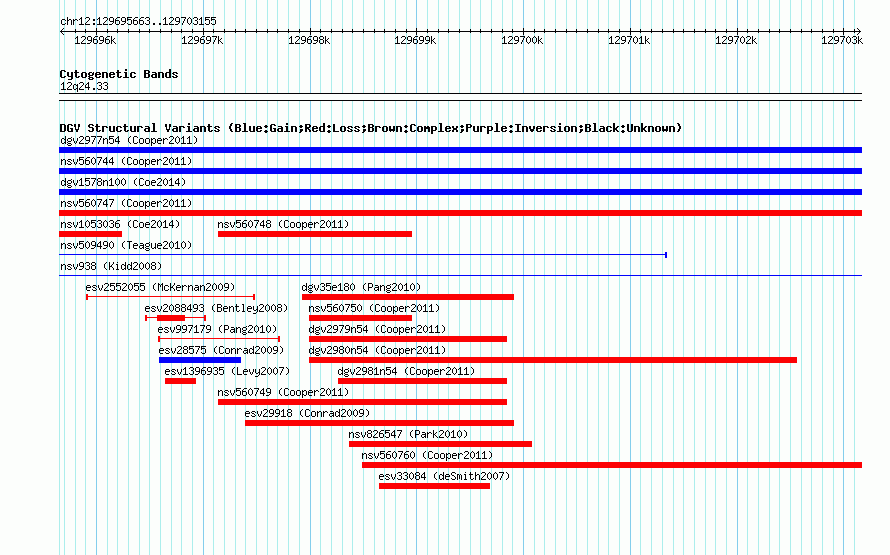890x555 pixels.
Task: Click the 129703k ruler tick label
Action: point(842,40)
